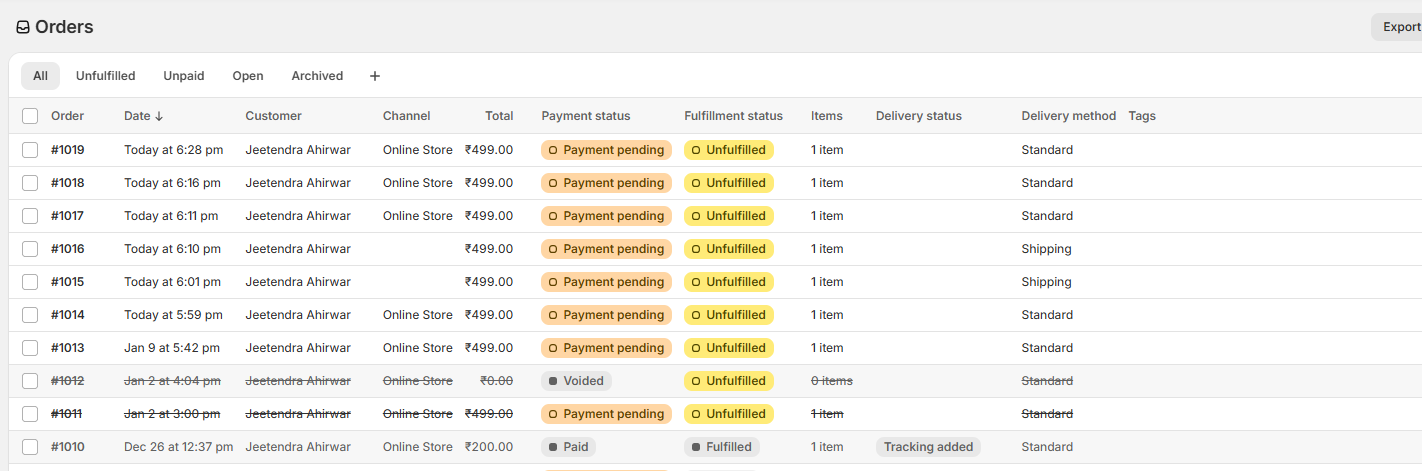Open the Archived orders tab
1422x471 pixels.
tap(317, 76)
